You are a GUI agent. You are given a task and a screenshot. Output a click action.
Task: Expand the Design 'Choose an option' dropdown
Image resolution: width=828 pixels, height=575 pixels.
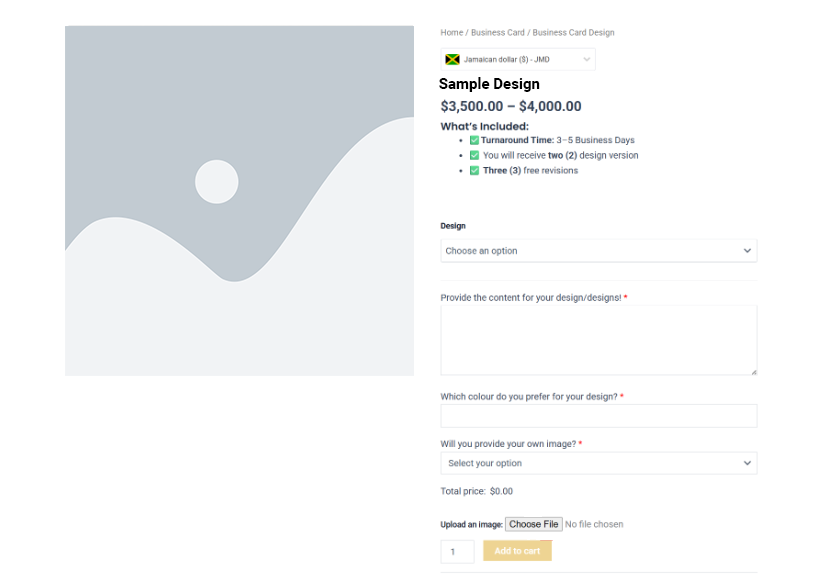[598, 251]
